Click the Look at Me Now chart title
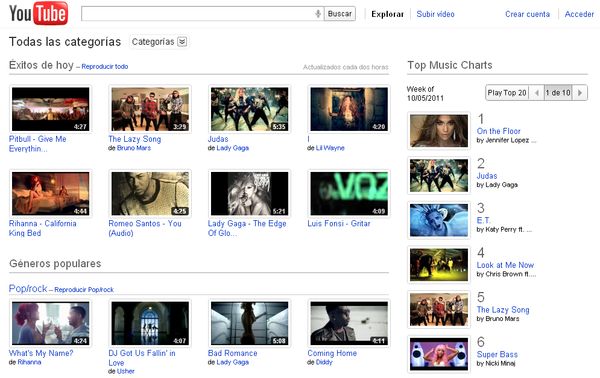This screenshot has width=600, height=378. pyautogui.click(x=505, y=265)
